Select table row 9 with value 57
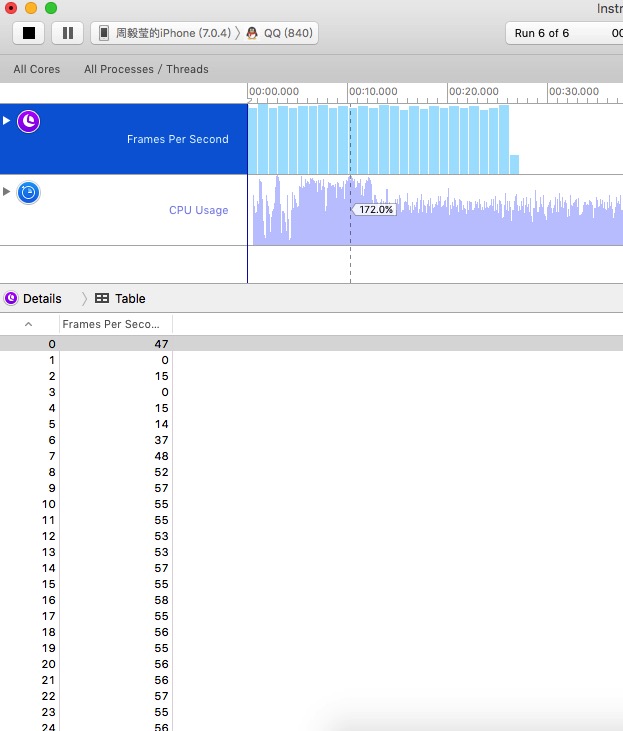Image resolution: width=623 pixels, height=731 pixels. 312,488
